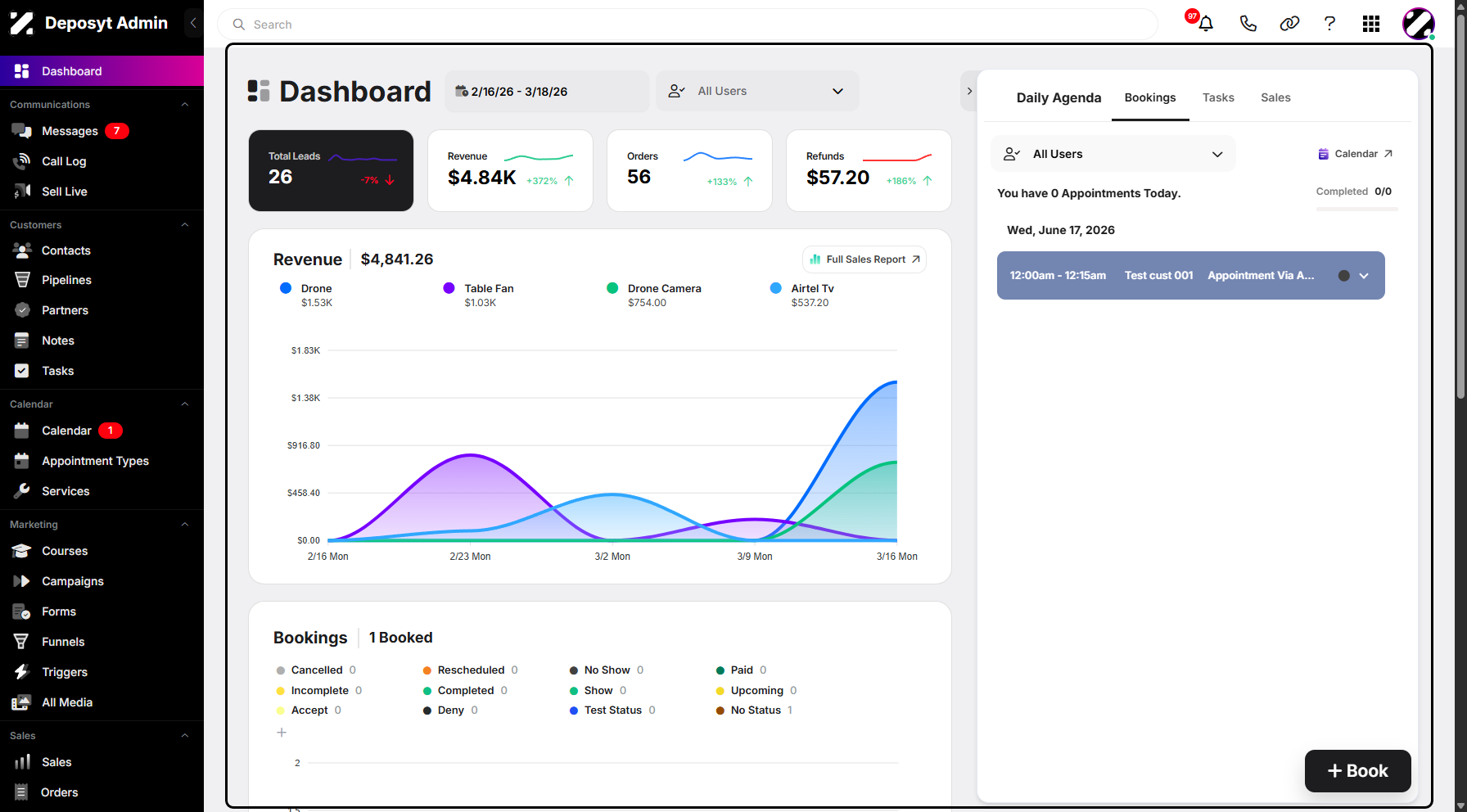Click the Book button
Image resolution: width=1467 pixels, height=812 pixels.
pos(1357,771)
